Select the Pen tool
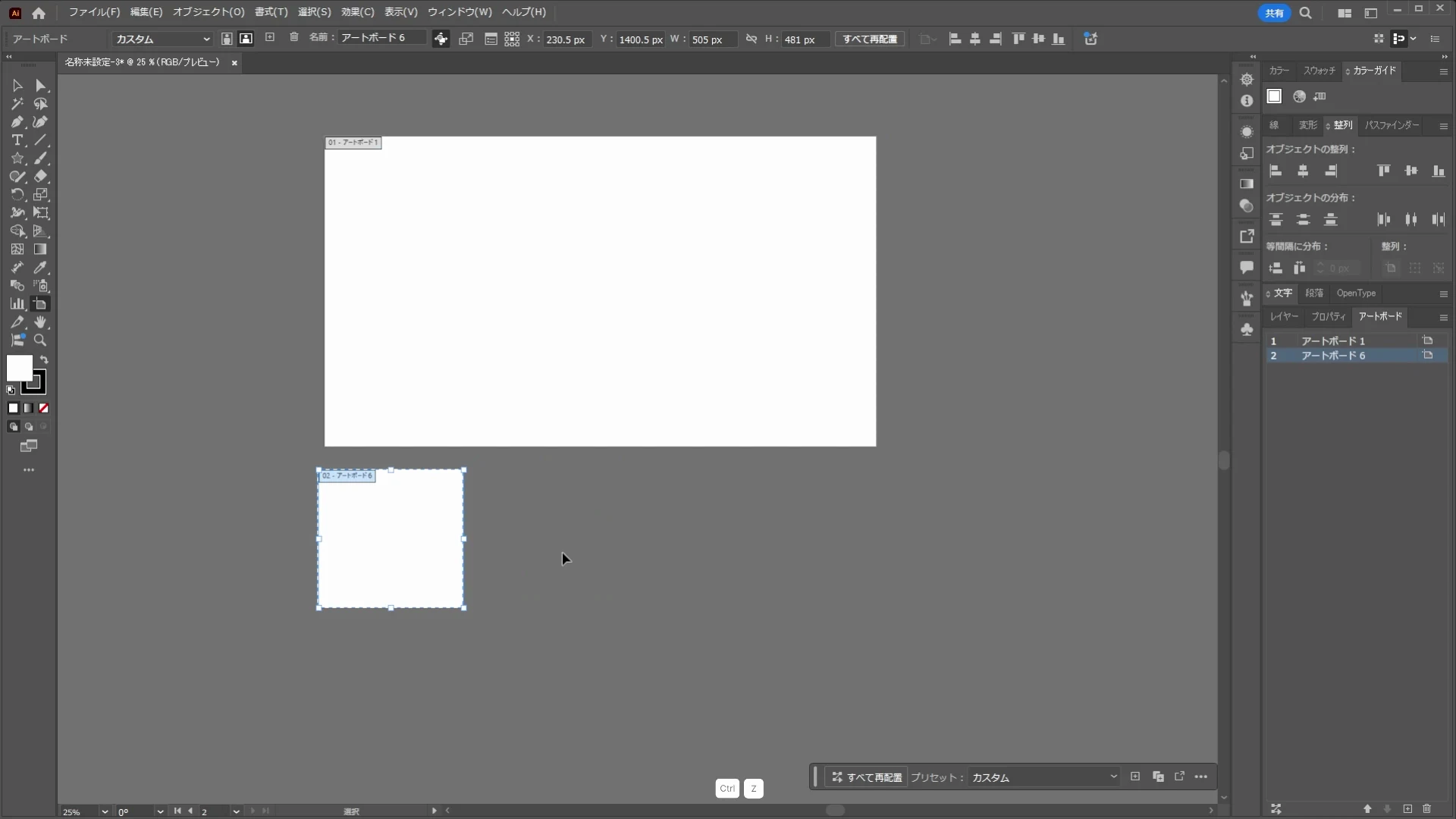Viewport: 1456px width, 819px height. click(x=17, y=122)
